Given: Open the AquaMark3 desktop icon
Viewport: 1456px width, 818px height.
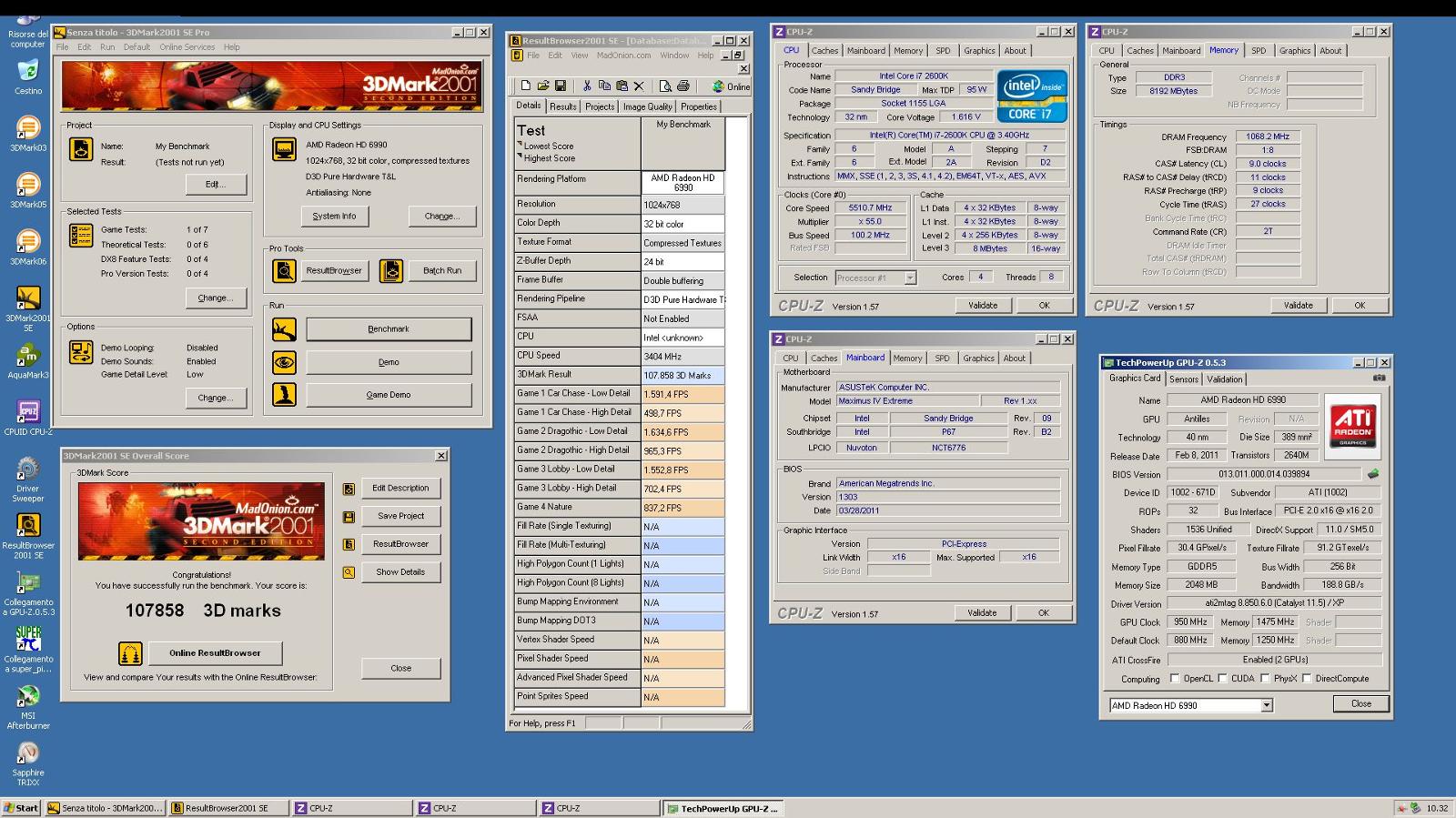Looking at the screenshot, I should tap(28, 360).
